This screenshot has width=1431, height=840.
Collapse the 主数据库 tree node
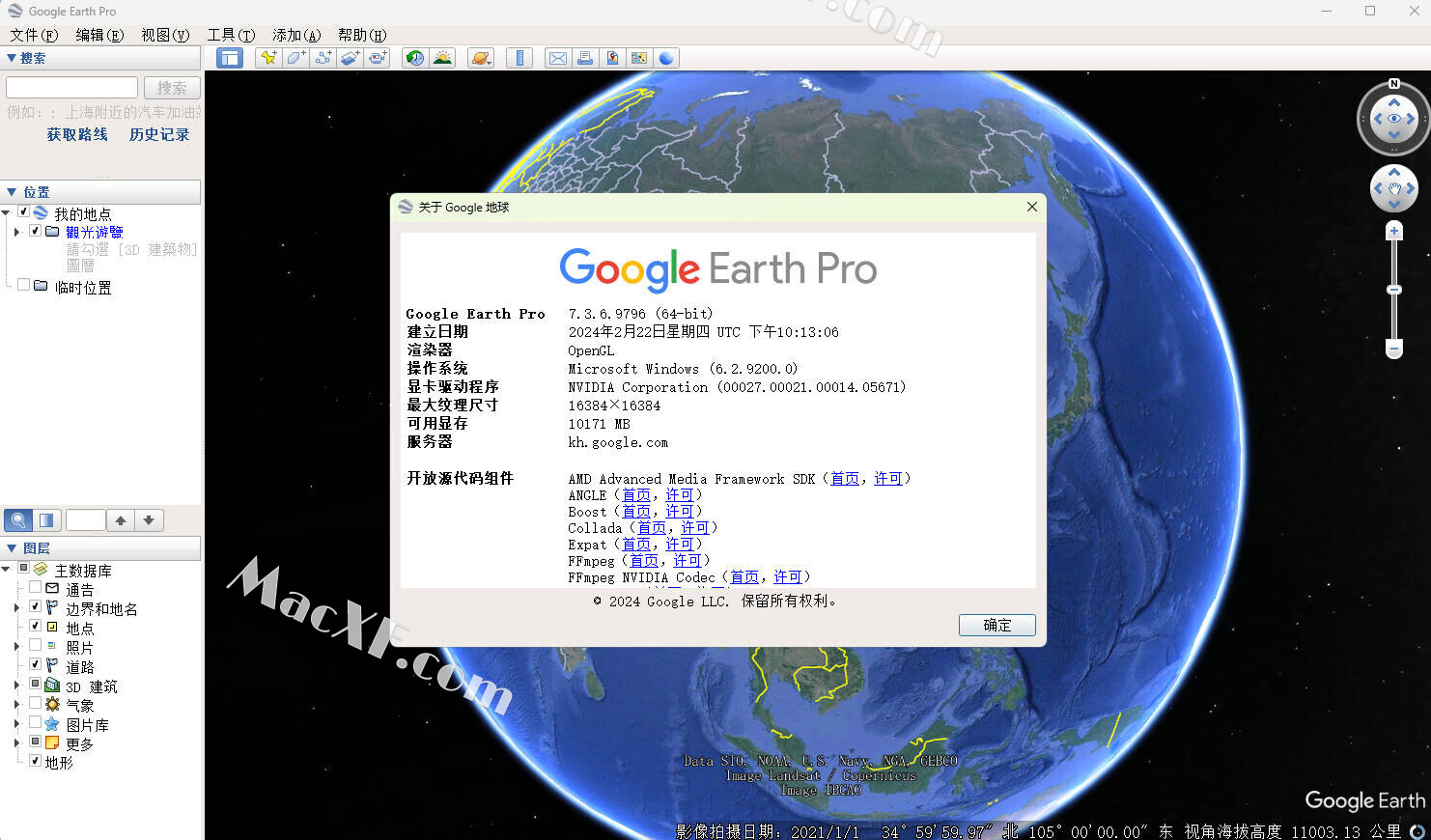pyautogui.click(x=6, y=569)
